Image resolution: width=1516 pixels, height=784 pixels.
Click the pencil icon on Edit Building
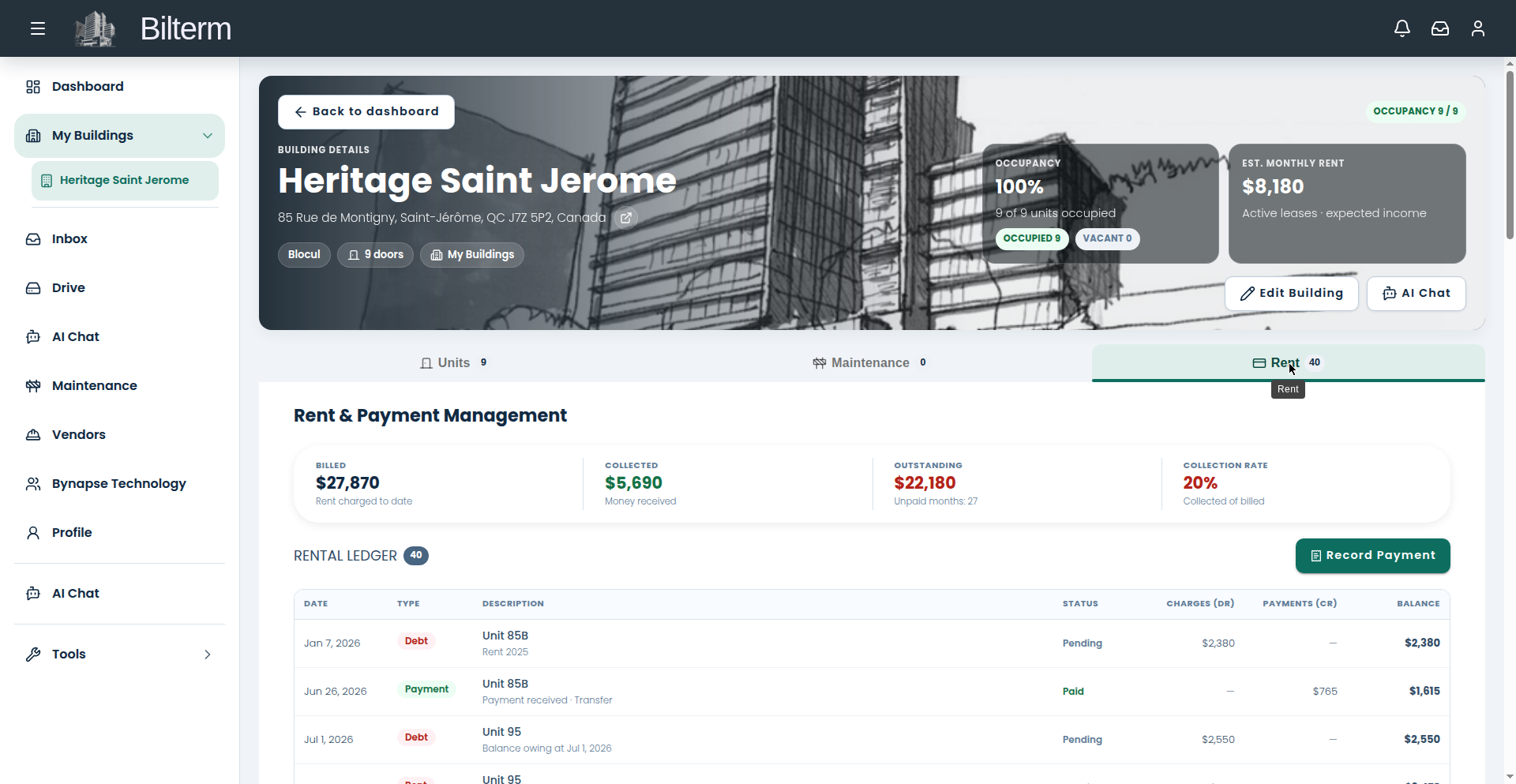[1248, 294]
